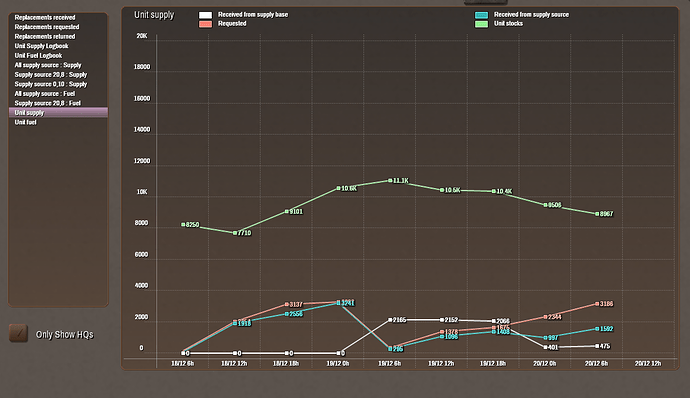Click the white Received from supply base swatch
Image resolution: width=690 pixels, height=398 pixels.
pos(206,15)
